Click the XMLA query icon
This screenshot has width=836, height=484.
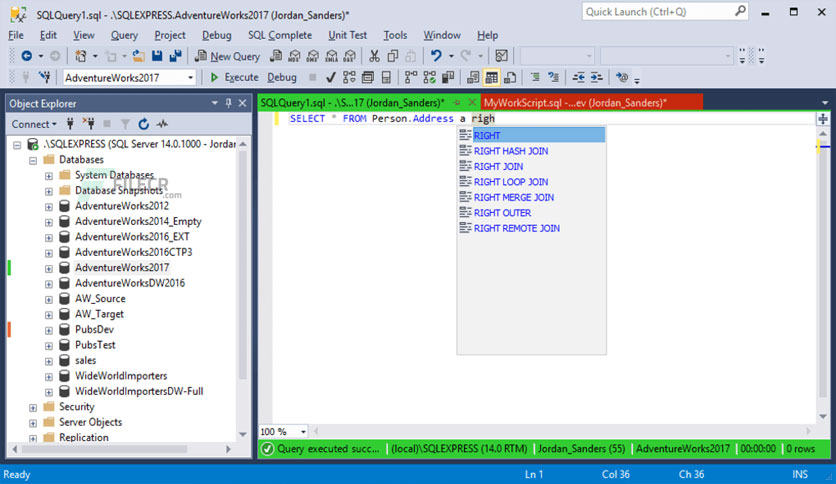click(x=332, y=56)
